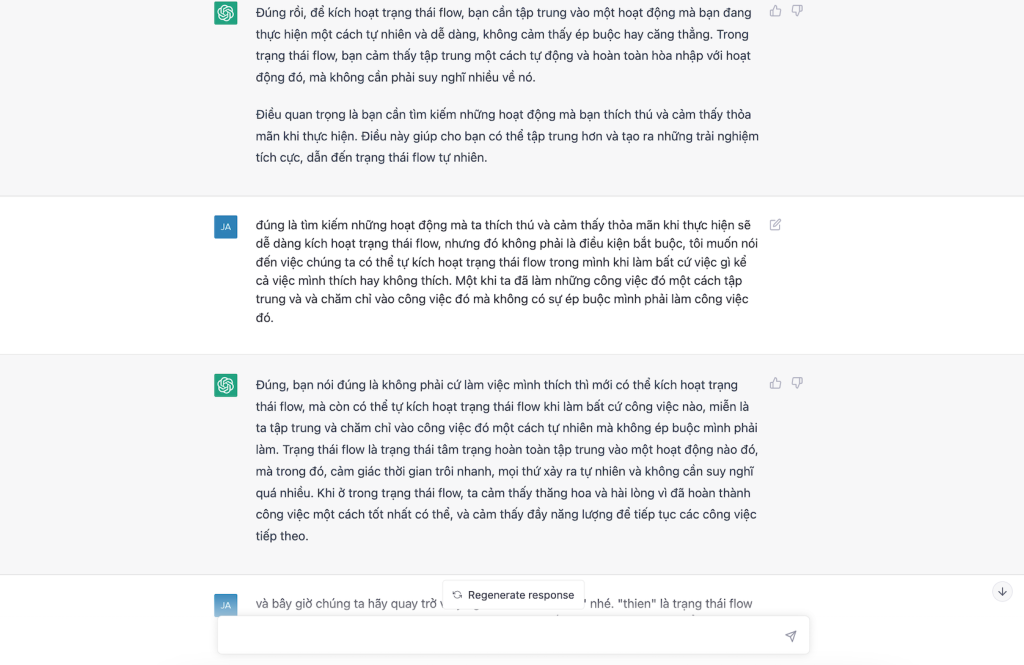
Task: Click the Regenerate response button
Action: tap(513, 594)
